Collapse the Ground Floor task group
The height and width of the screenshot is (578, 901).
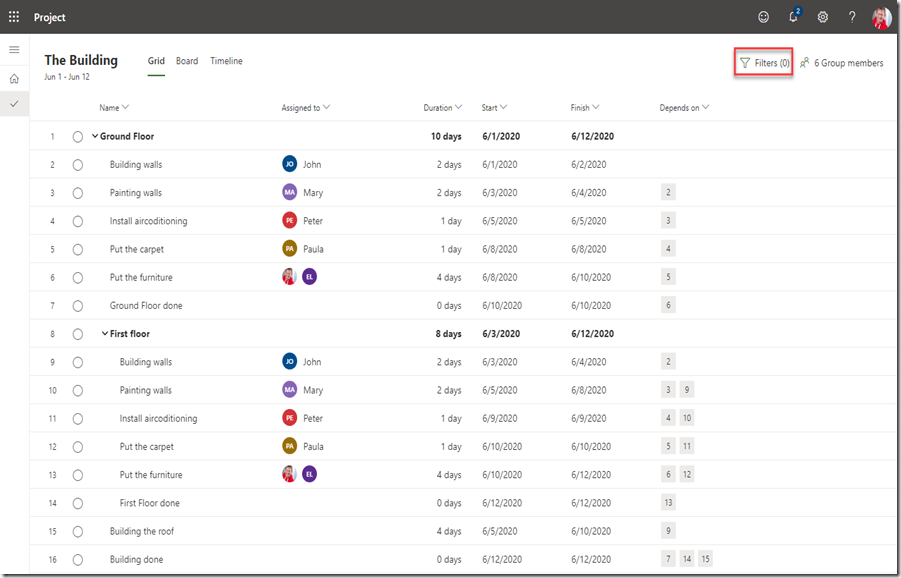(x=95, y=137)
